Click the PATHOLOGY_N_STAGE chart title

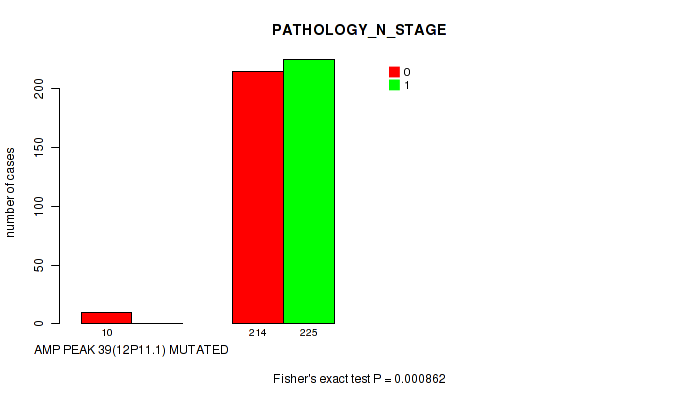click(359, 30)
